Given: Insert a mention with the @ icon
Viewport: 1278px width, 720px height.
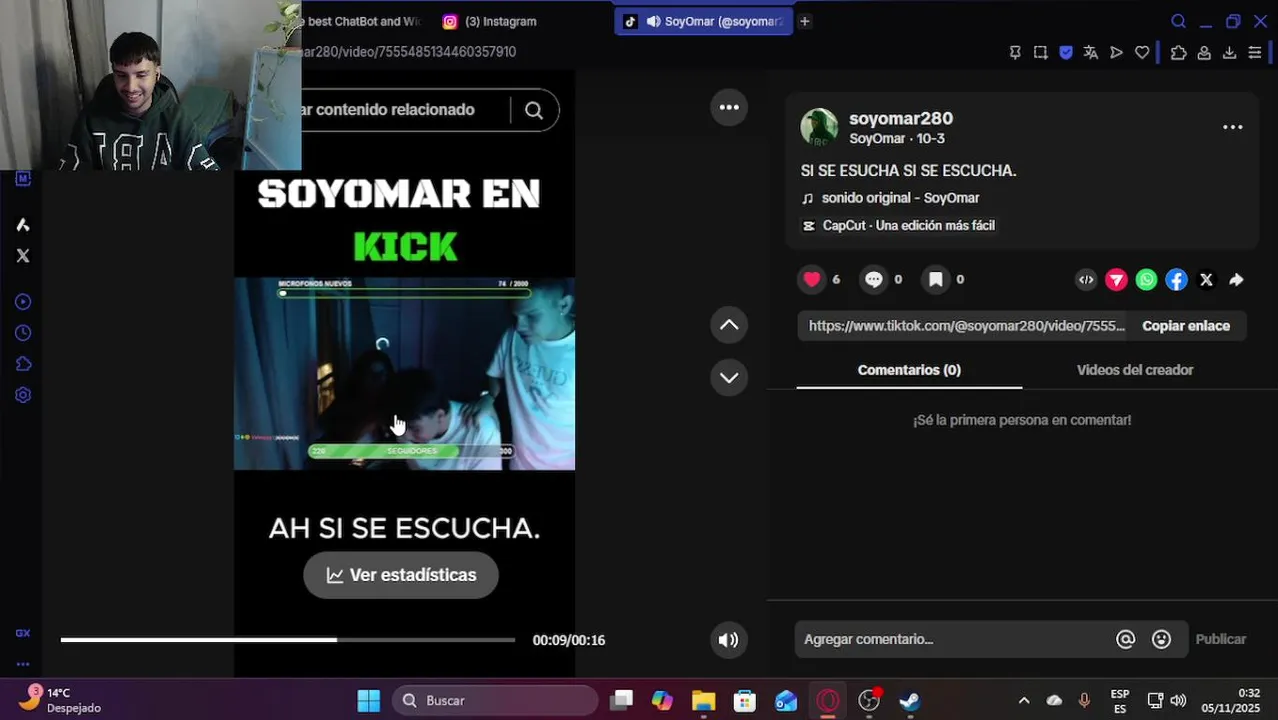Looking at the screenshot, I should point(1125,639).
